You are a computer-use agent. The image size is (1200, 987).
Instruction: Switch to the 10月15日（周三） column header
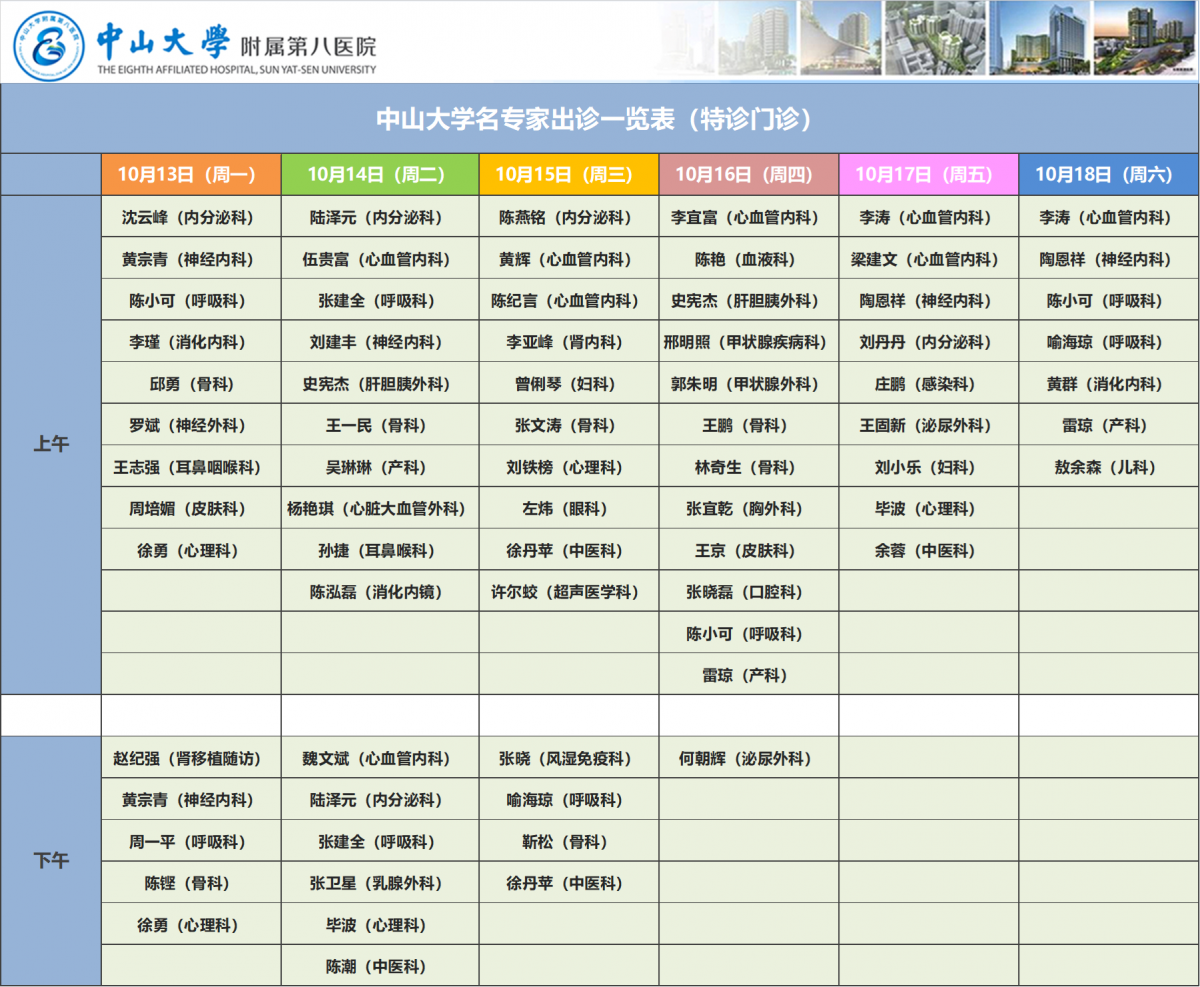[568, 175]
